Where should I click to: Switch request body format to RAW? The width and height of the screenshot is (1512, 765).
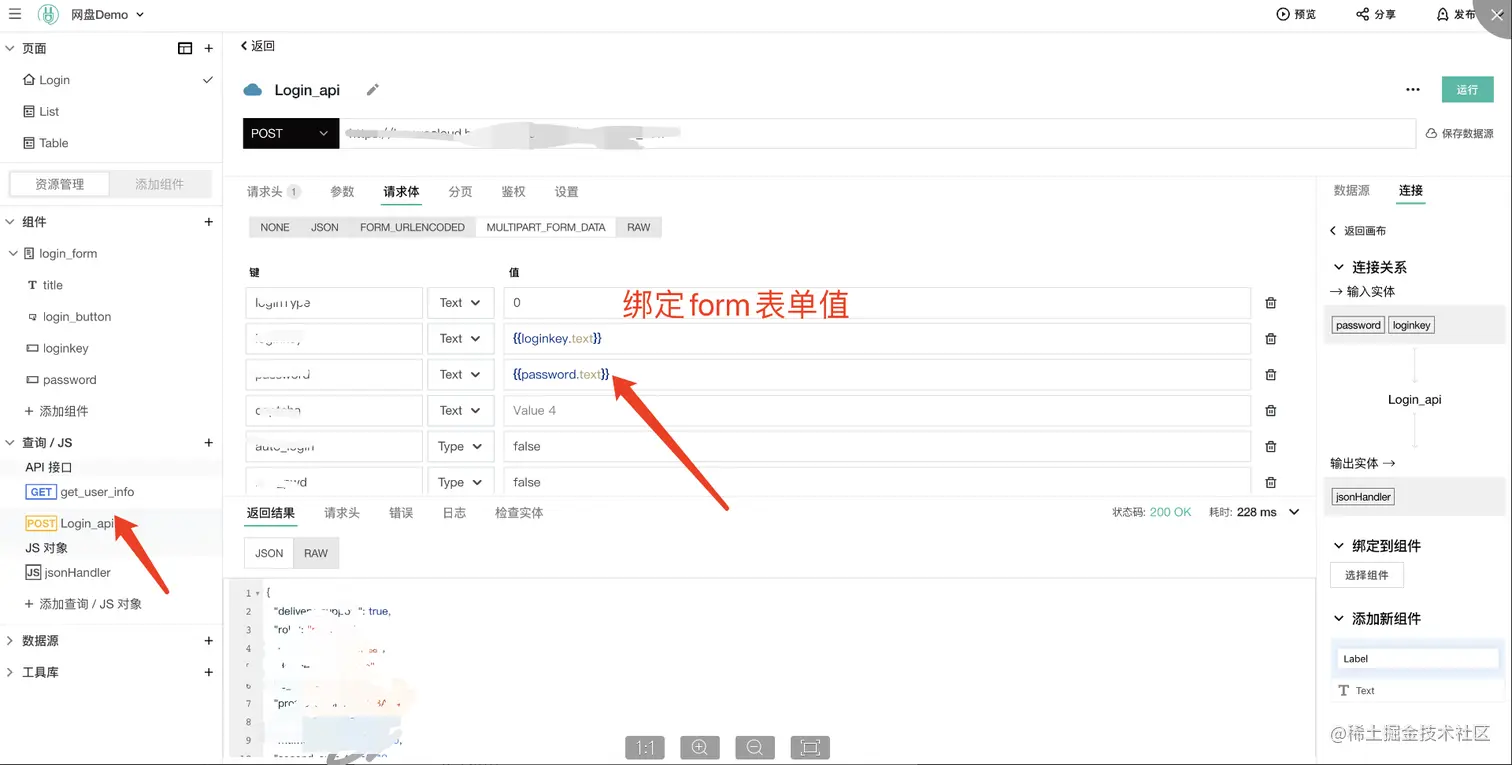click(x=638, y=227)
